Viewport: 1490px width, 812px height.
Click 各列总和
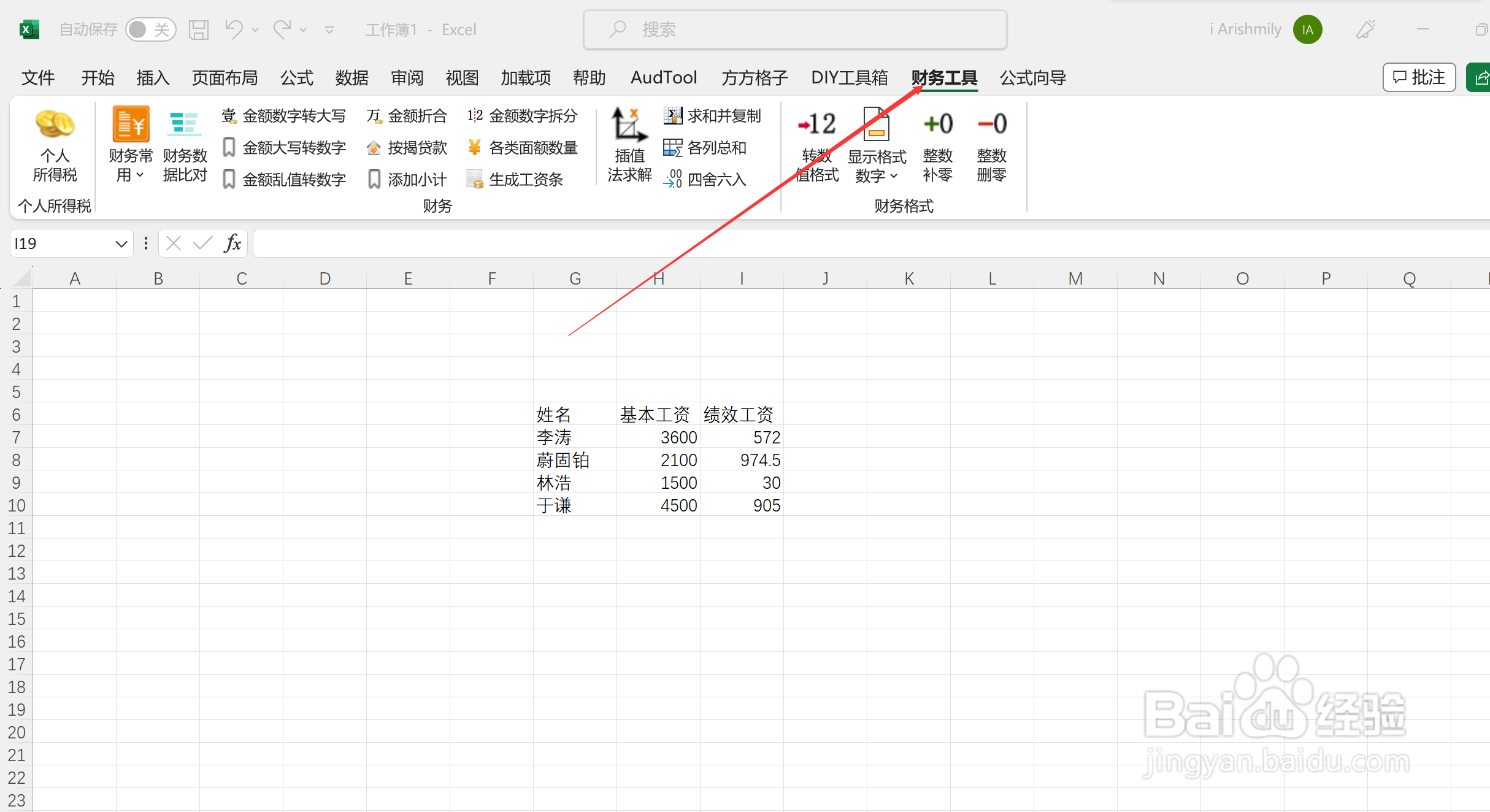(705, 148)
